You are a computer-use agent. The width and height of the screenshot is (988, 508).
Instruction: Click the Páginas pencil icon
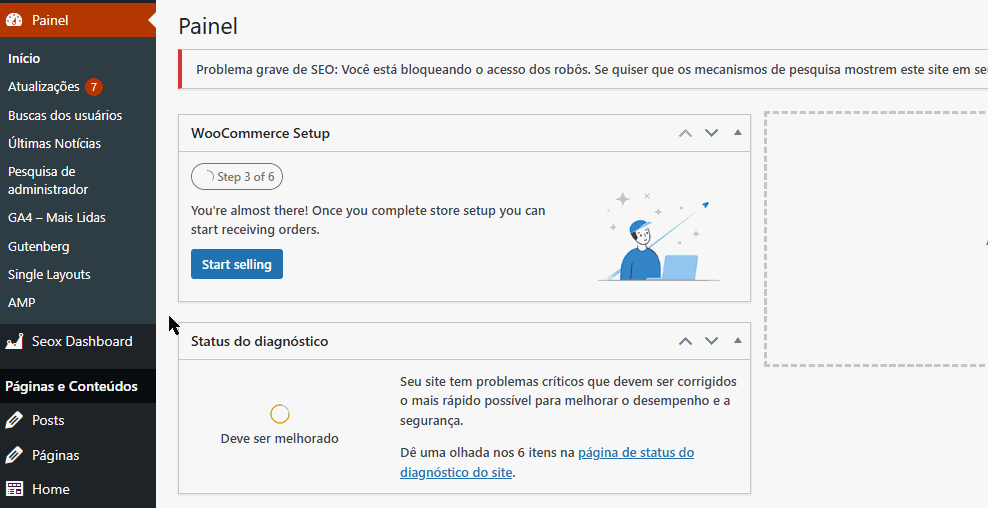coord(14,455)
